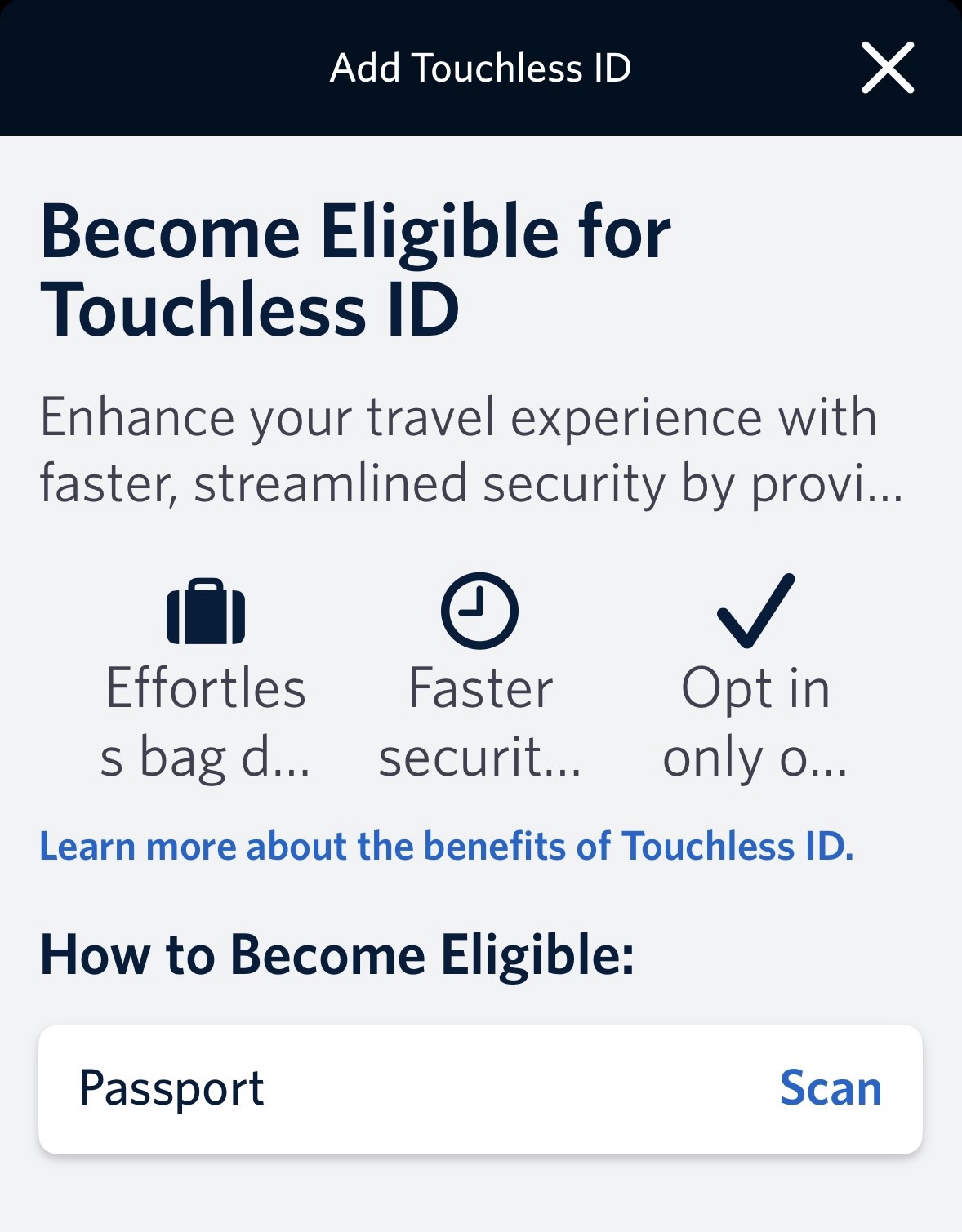Screen dimensions: 962x1232
Task: Close the Add Touchless ID screen
Action: point(888,68)
